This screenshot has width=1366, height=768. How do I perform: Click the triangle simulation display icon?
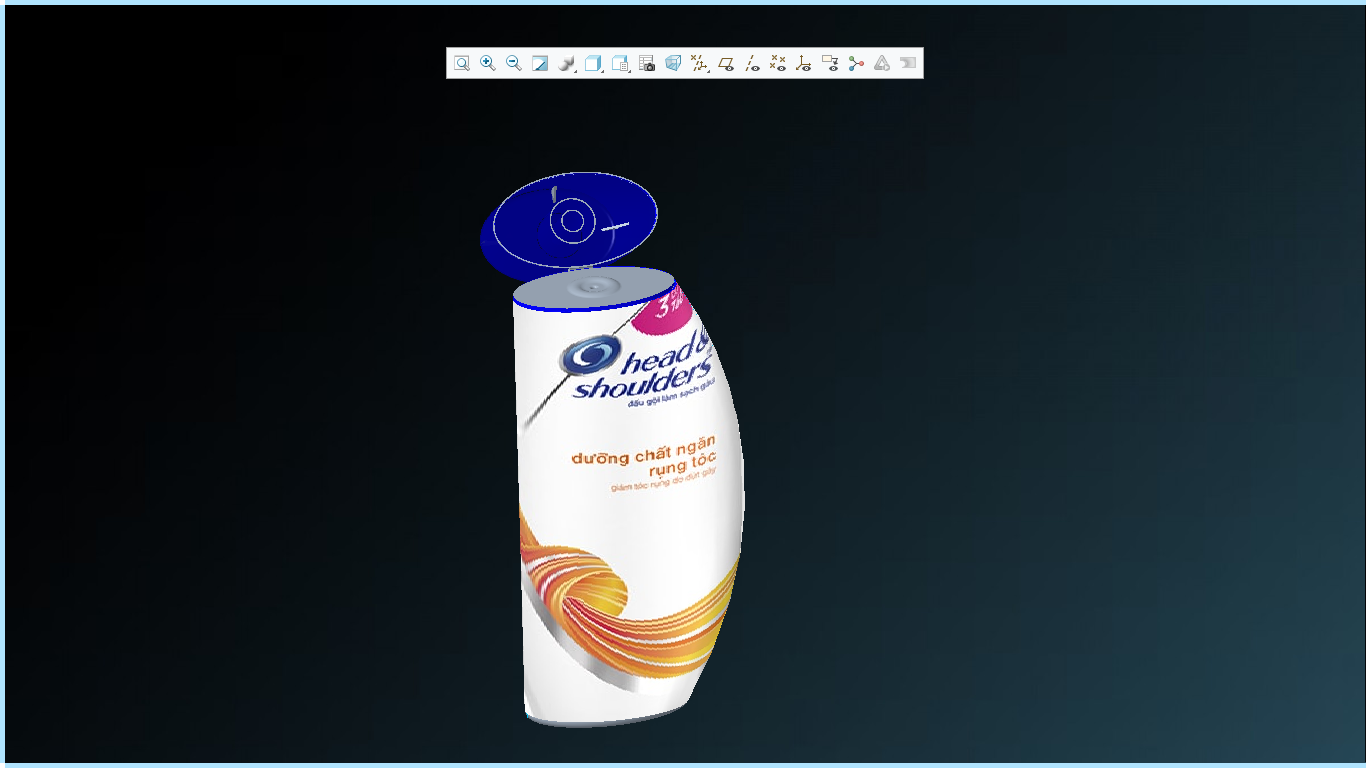coord(882,63)
